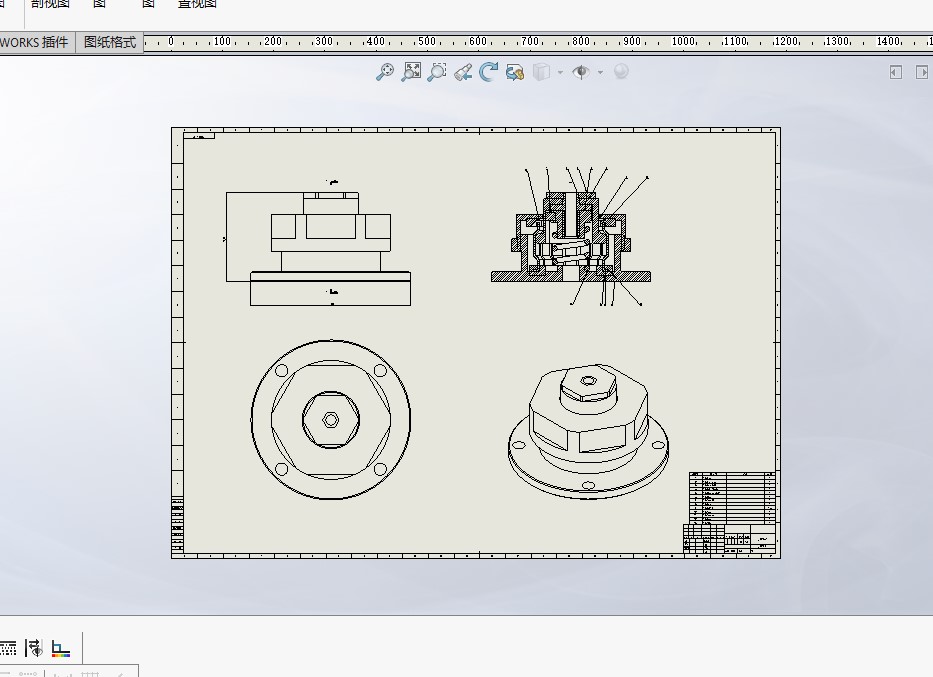The height and width of the screenshot is (677, 933).
Task: Click the layer color rainbow icon
Action: [x=61, y=648]
